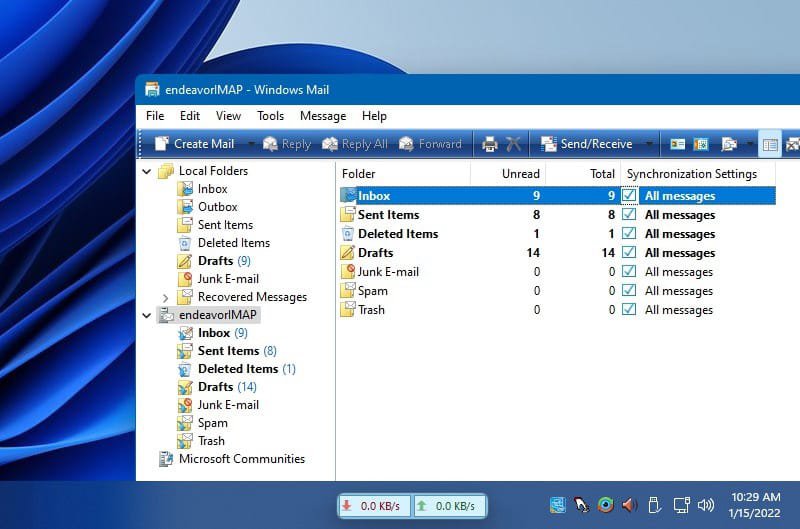The image size is (800, 529).
Task: Select Local Folders root in tree
Action: [203, 171]
